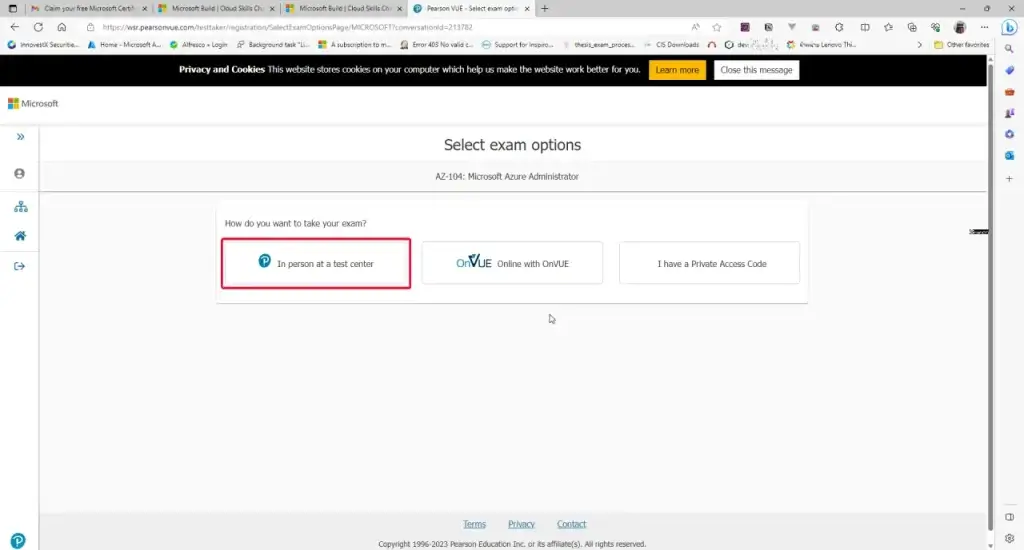Open Browser essentials heart icon
The image size is (1024, 550).
coord(935,27)
